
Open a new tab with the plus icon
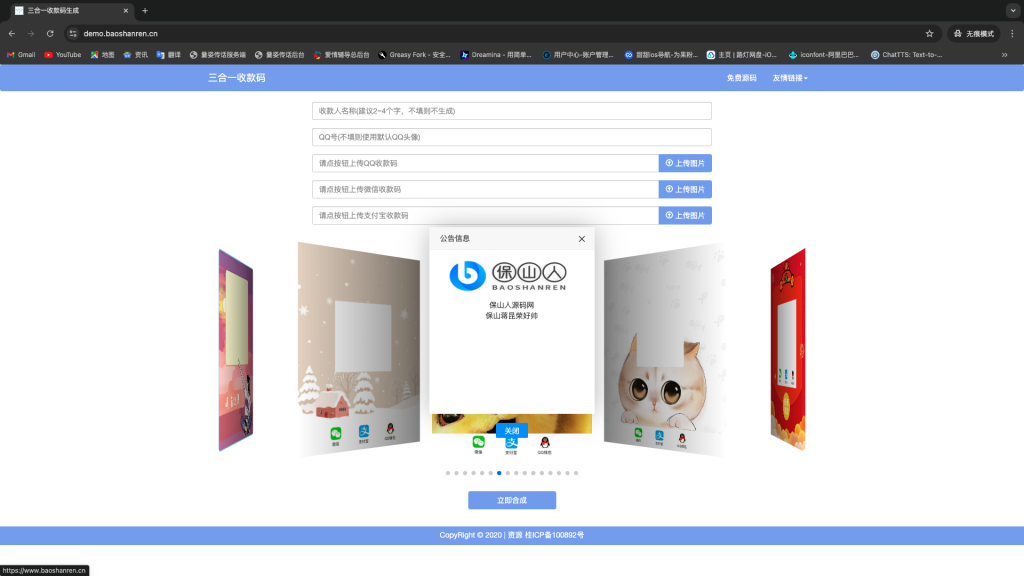(145, 10)
